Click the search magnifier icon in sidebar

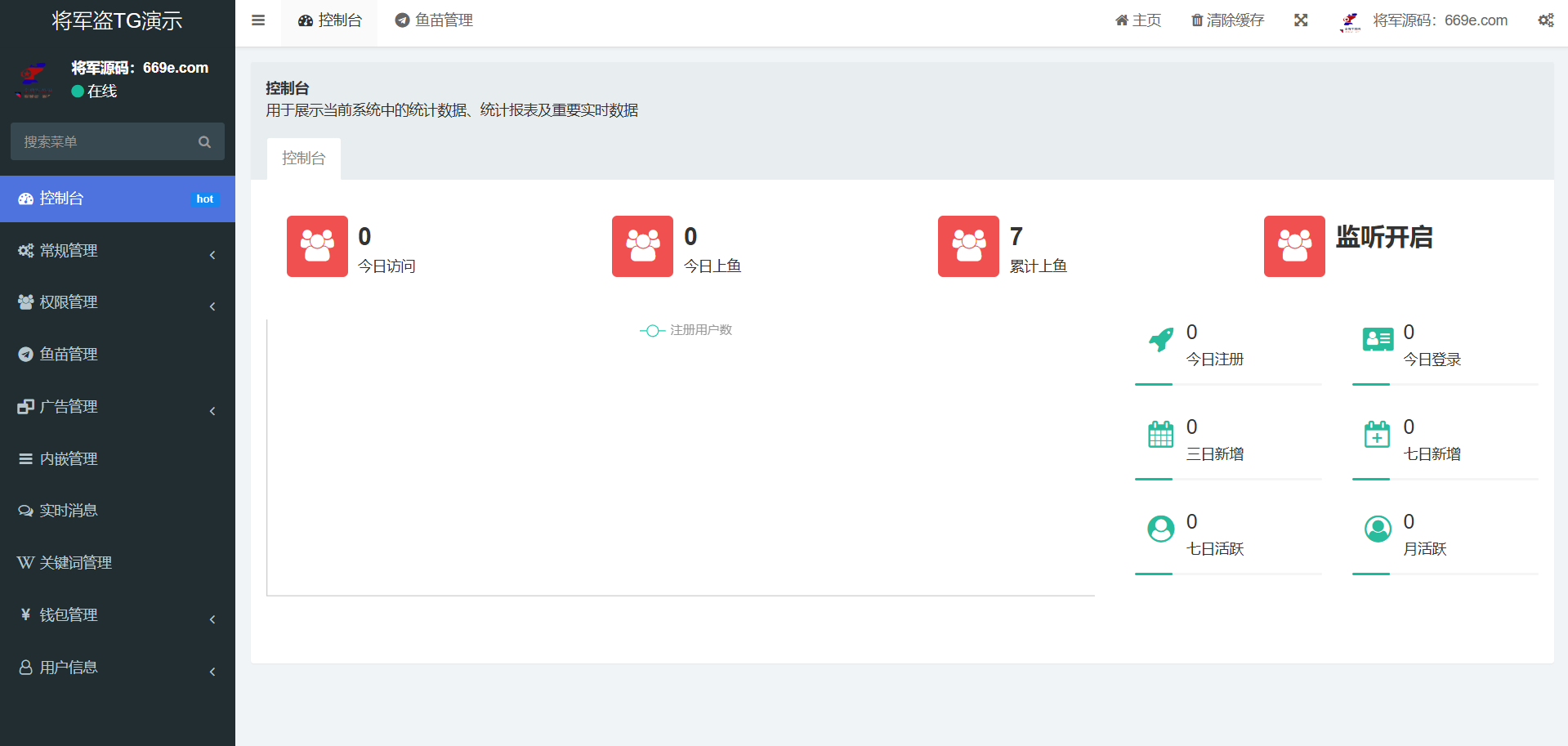pyautogui.click(x=204, y=142)
